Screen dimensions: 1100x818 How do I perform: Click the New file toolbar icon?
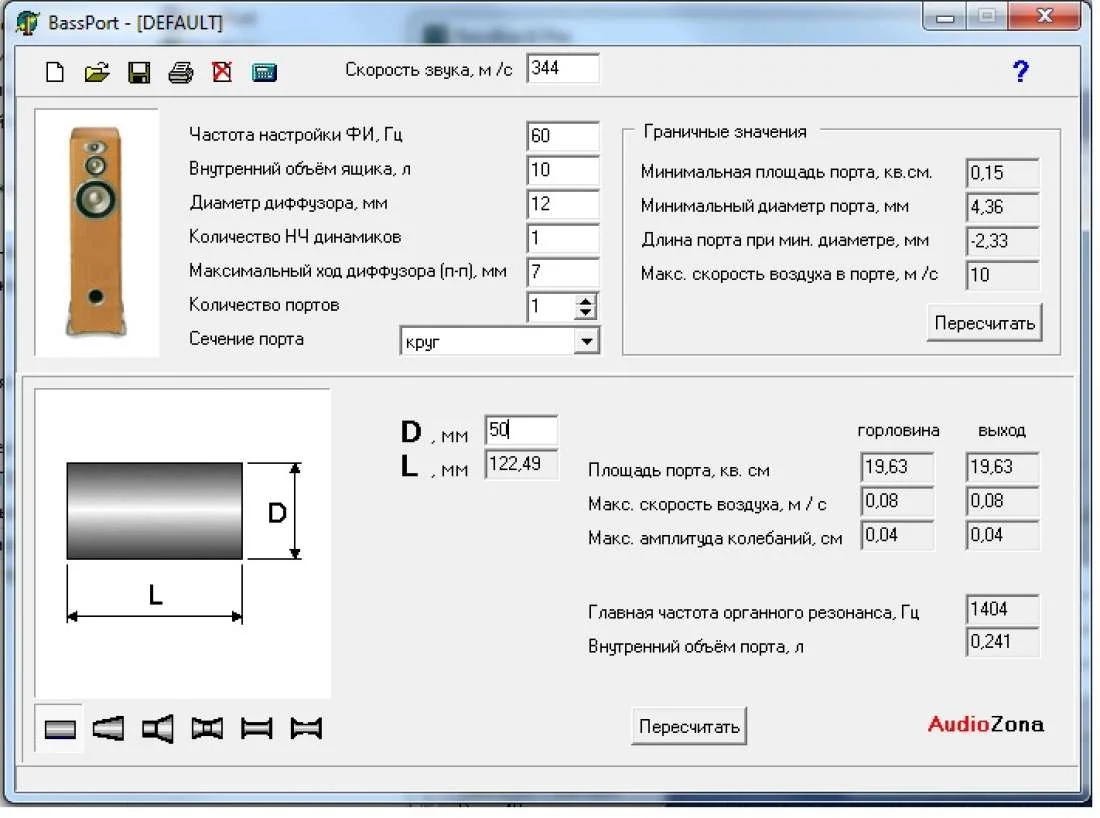click(x=55, y=72)
